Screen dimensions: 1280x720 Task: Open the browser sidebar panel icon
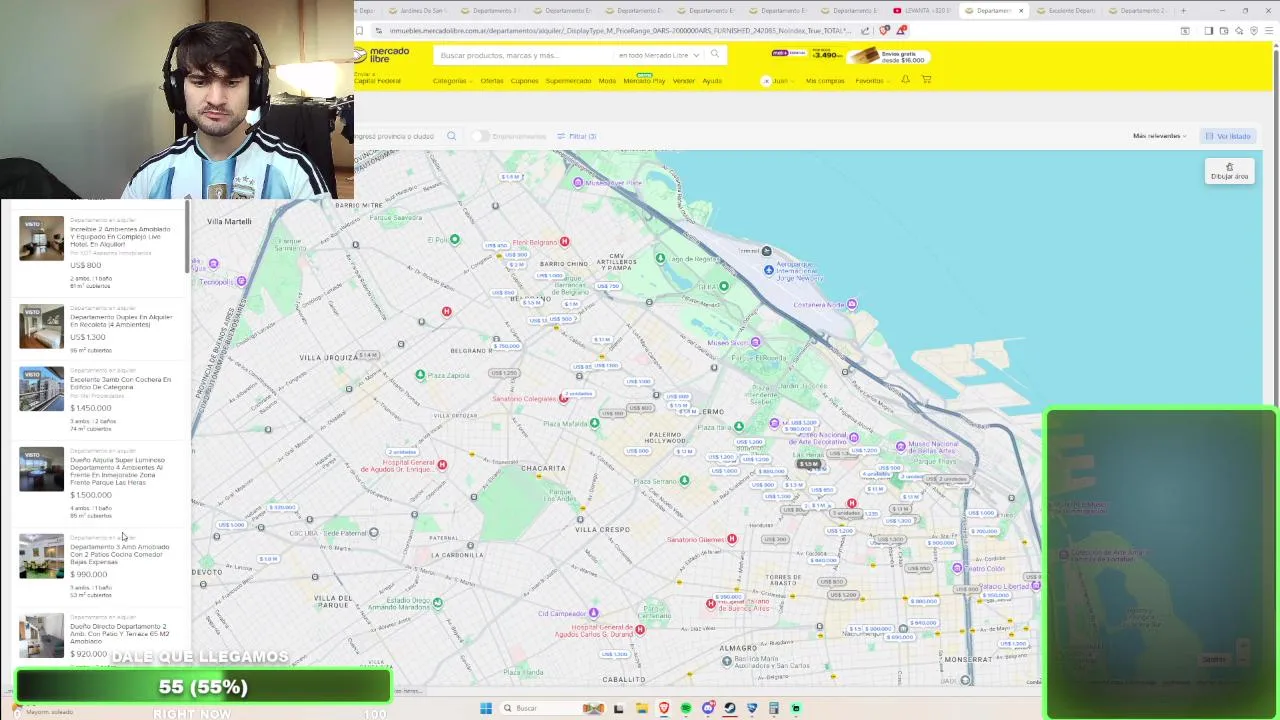pos(1208,31)
